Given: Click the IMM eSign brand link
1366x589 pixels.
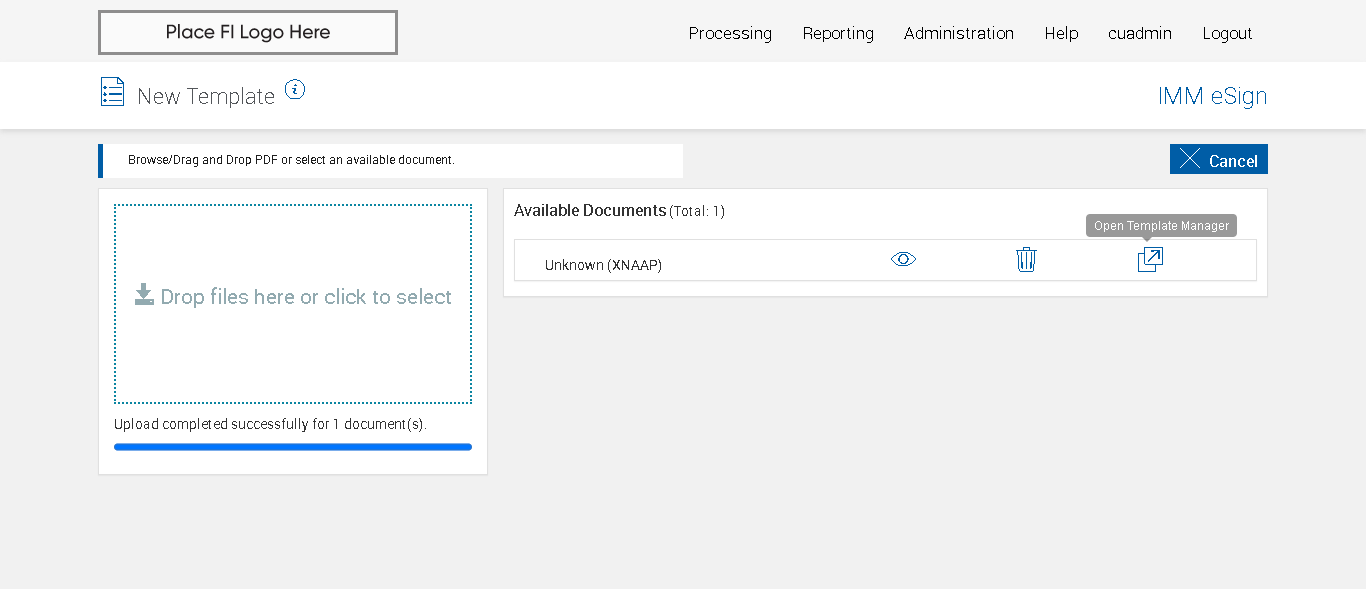Looking at the screenshot, I should pos(1212,96).
